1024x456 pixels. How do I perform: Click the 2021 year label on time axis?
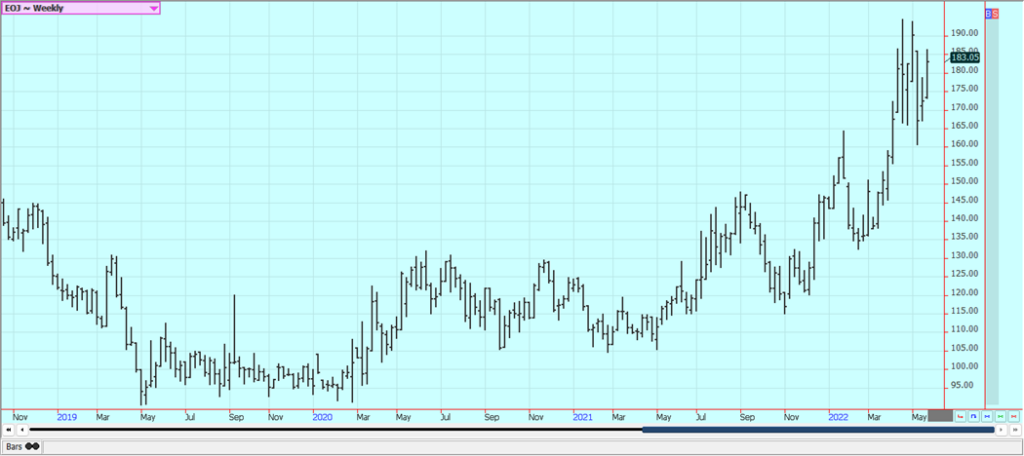pos(582,416)
